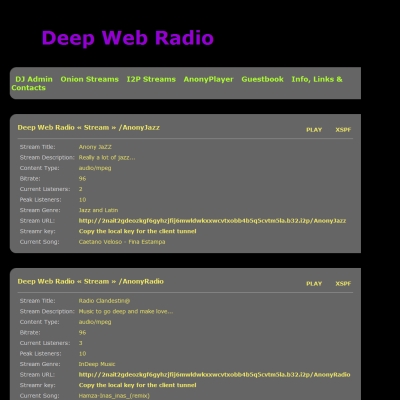
Task: Download XSPF playlist for AnonyRadio
Action: click(x=343, y=284)
